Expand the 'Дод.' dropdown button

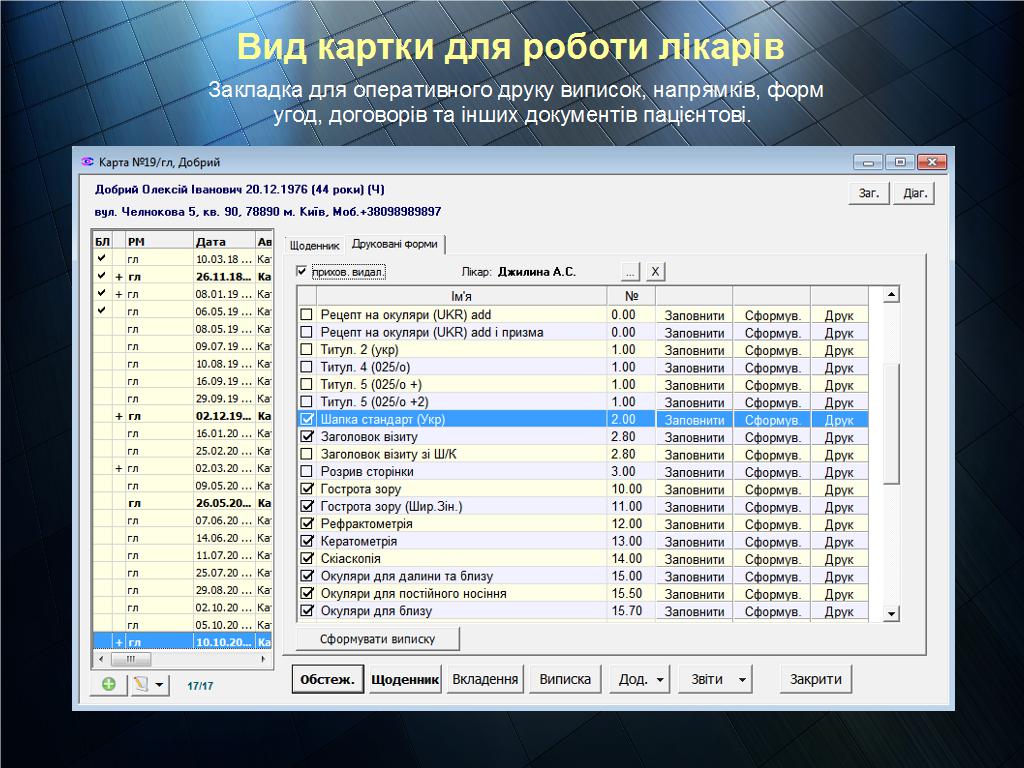(x=640, y=680)
